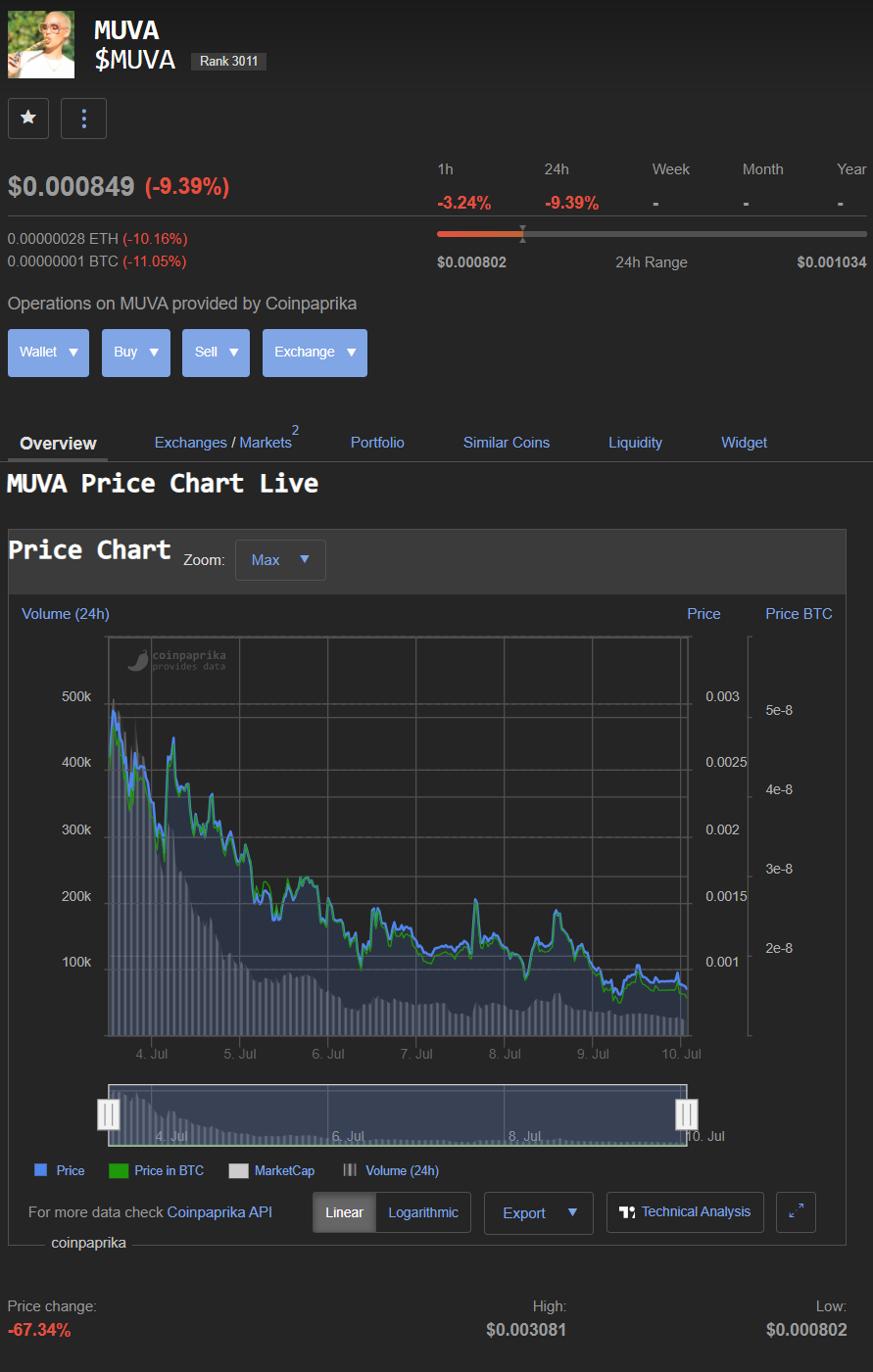Switch chart scale to Linear
Image resolution: width=873 pixels, height=1372 pixels.
tap(344, 1212)
